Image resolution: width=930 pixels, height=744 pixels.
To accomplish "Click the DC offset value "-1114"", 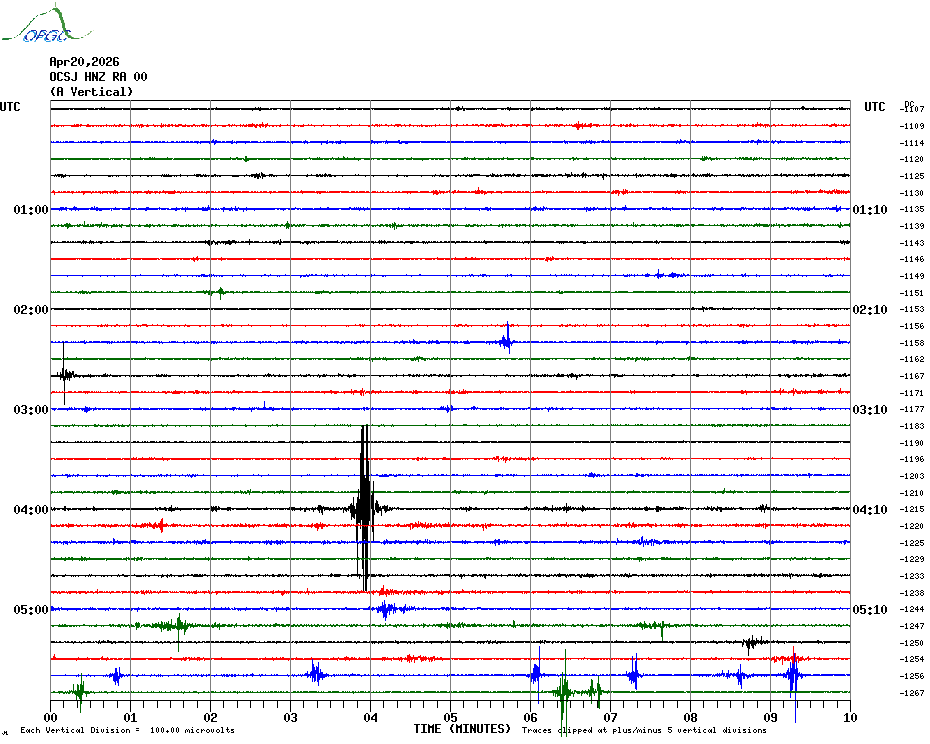I will (x=912, y=143).
